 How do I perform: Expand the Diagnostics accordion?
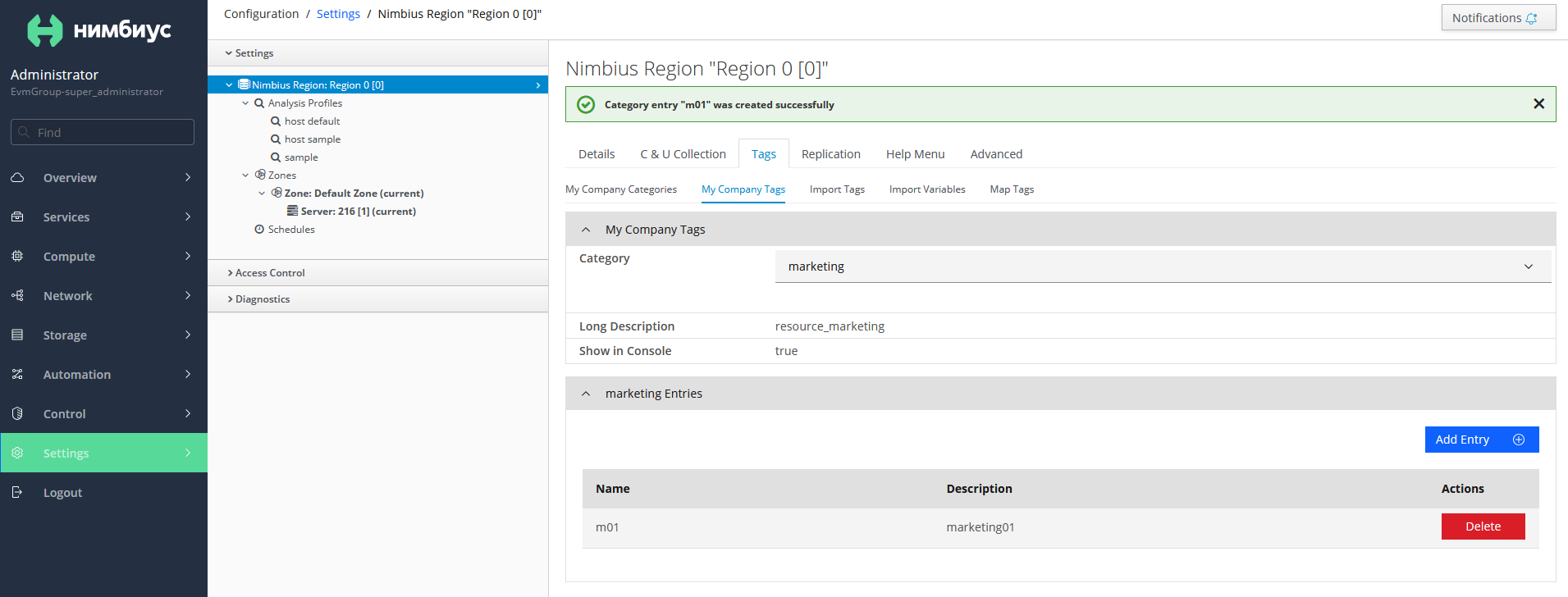pos(378,299)
